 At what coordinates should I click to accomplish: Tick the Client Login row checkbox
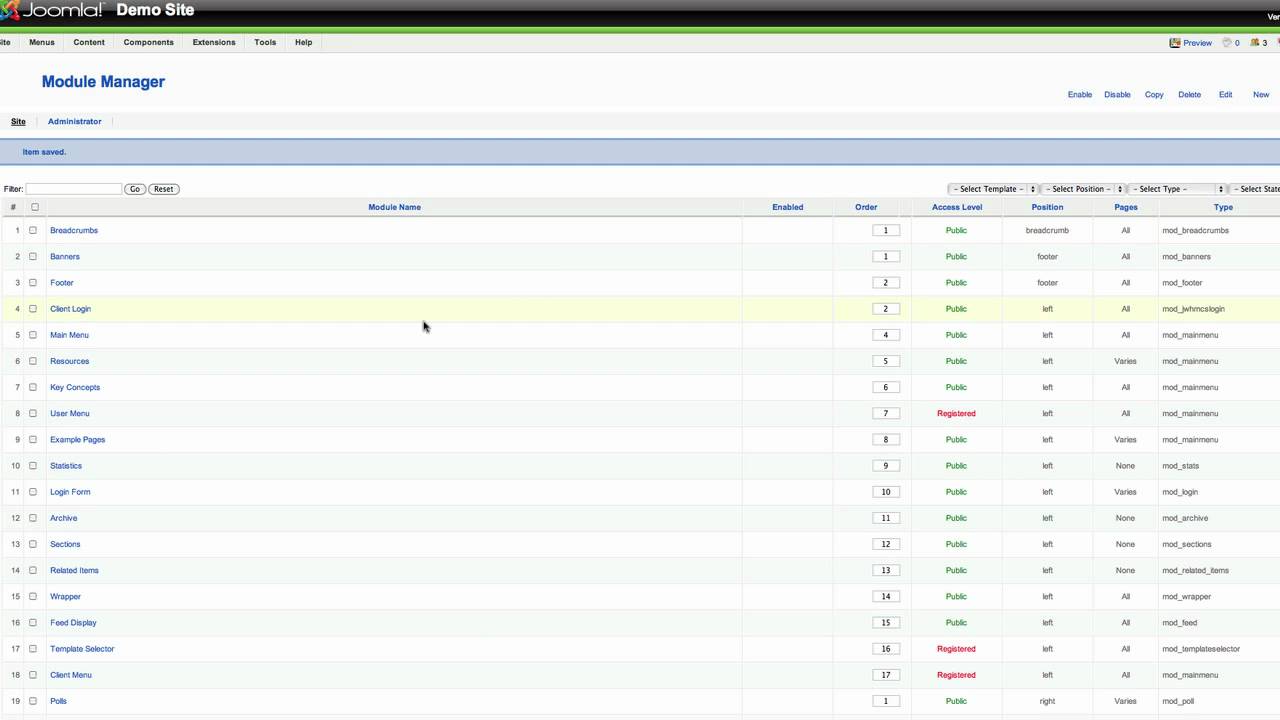click(33, 308)
